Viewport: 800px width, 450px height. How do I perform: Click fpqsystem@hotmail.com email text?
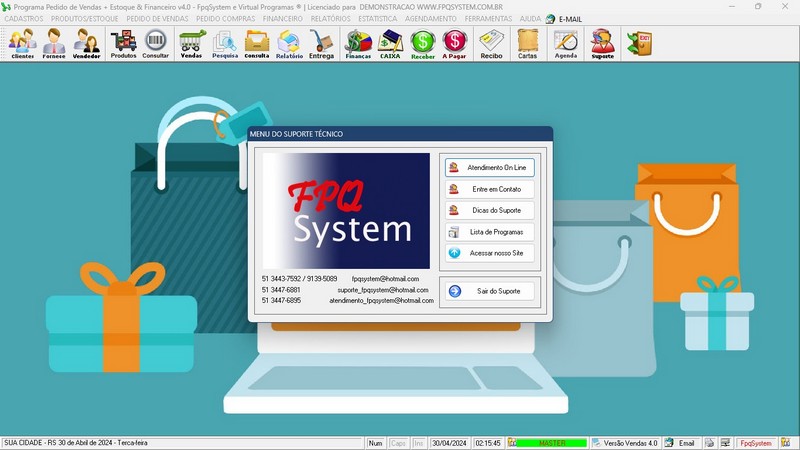click(385, 279)
